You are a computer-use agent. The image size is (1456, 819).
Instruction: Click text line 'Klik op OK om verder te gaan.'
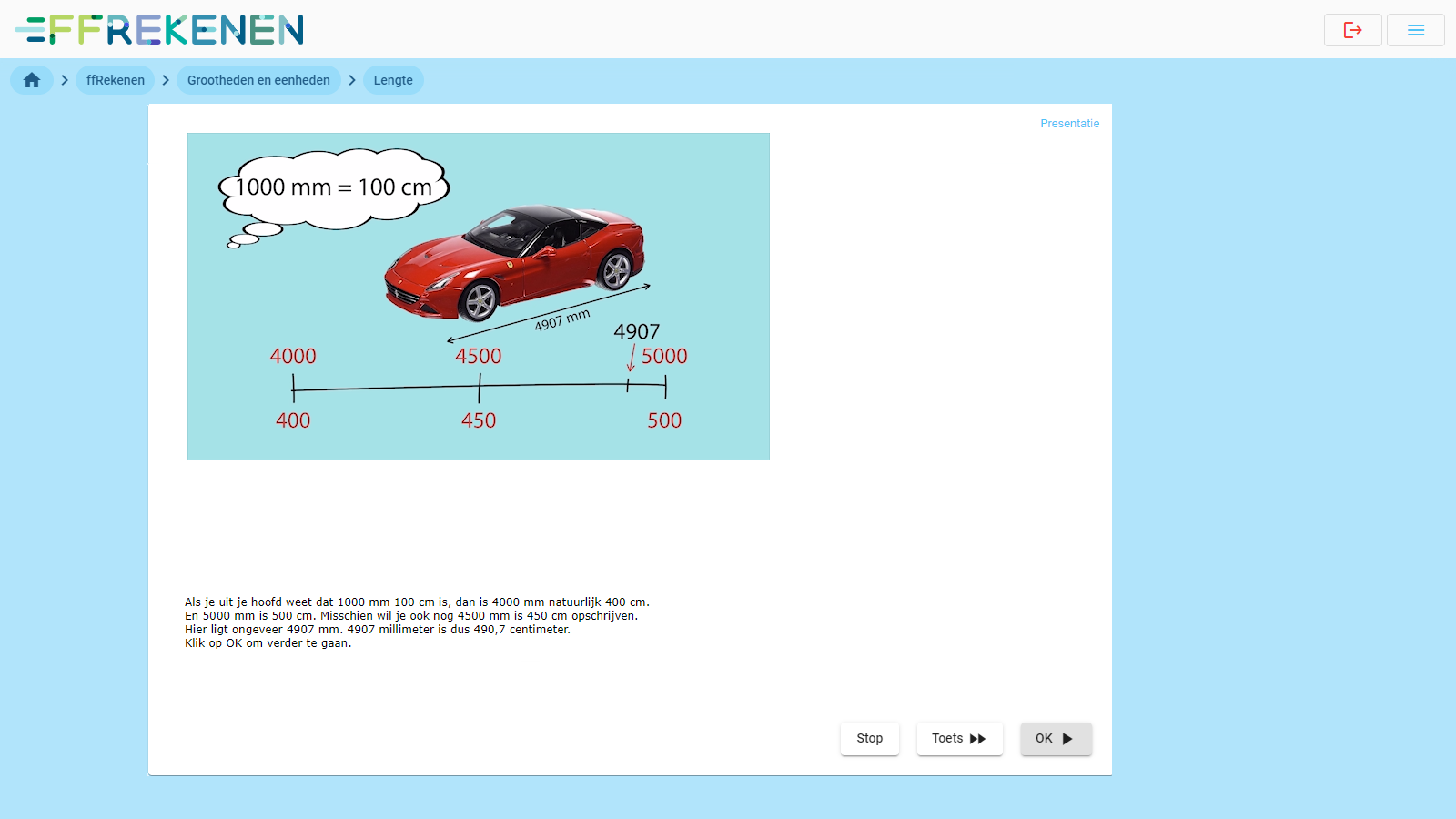268,643
